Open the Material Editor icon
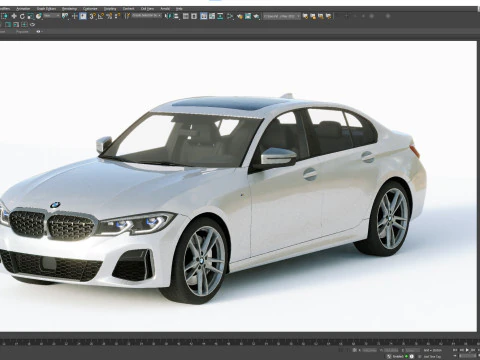Screen dimensions: 480x360 coord(230,16)
